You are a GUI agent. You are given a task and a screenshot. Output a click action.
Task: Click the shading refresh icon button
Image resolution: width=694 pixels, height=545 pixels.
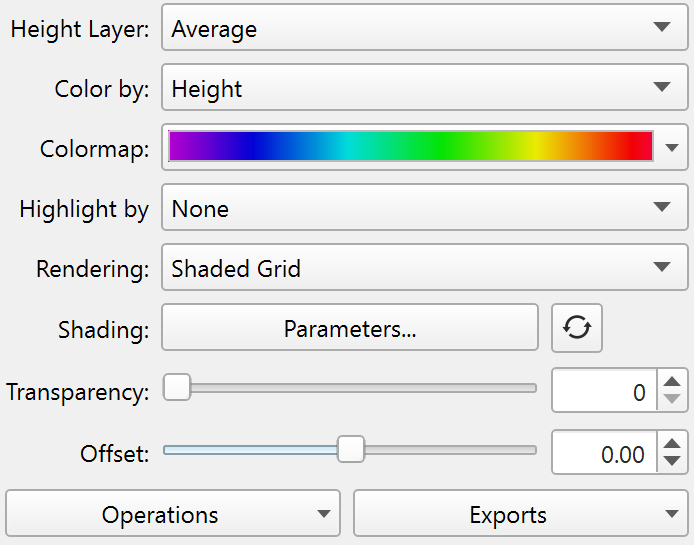[x=577, y=328]
